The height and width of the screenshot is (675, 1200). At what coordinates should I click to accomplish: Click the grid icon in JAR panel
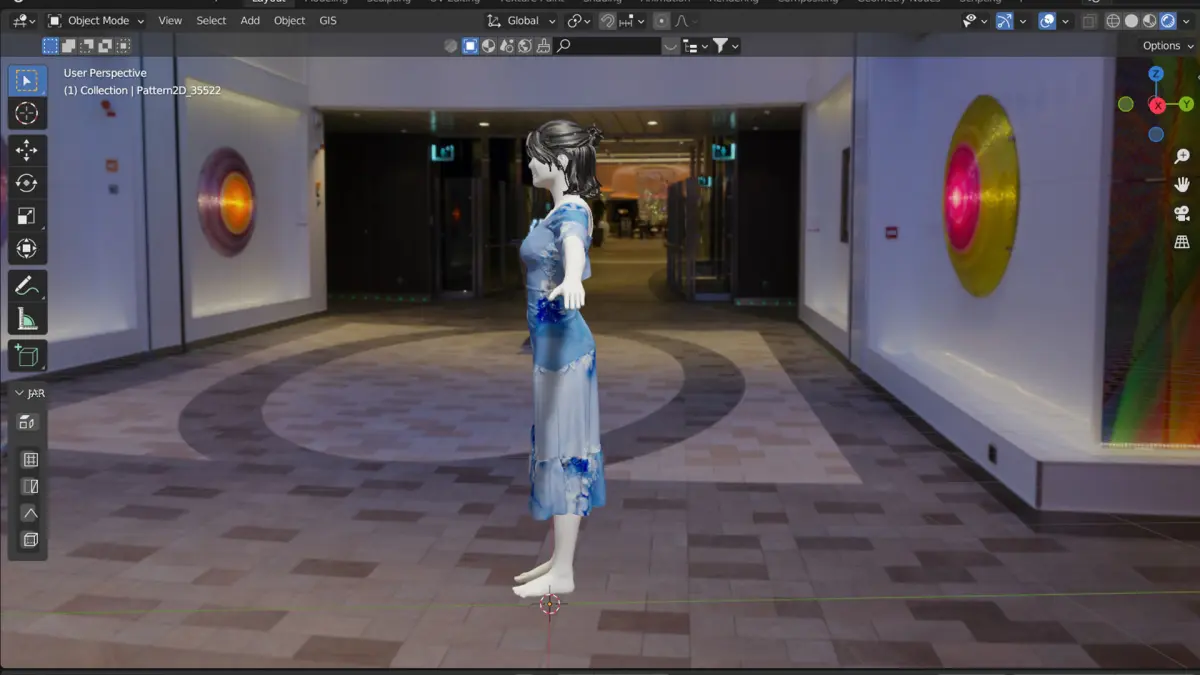click(30, 460)
